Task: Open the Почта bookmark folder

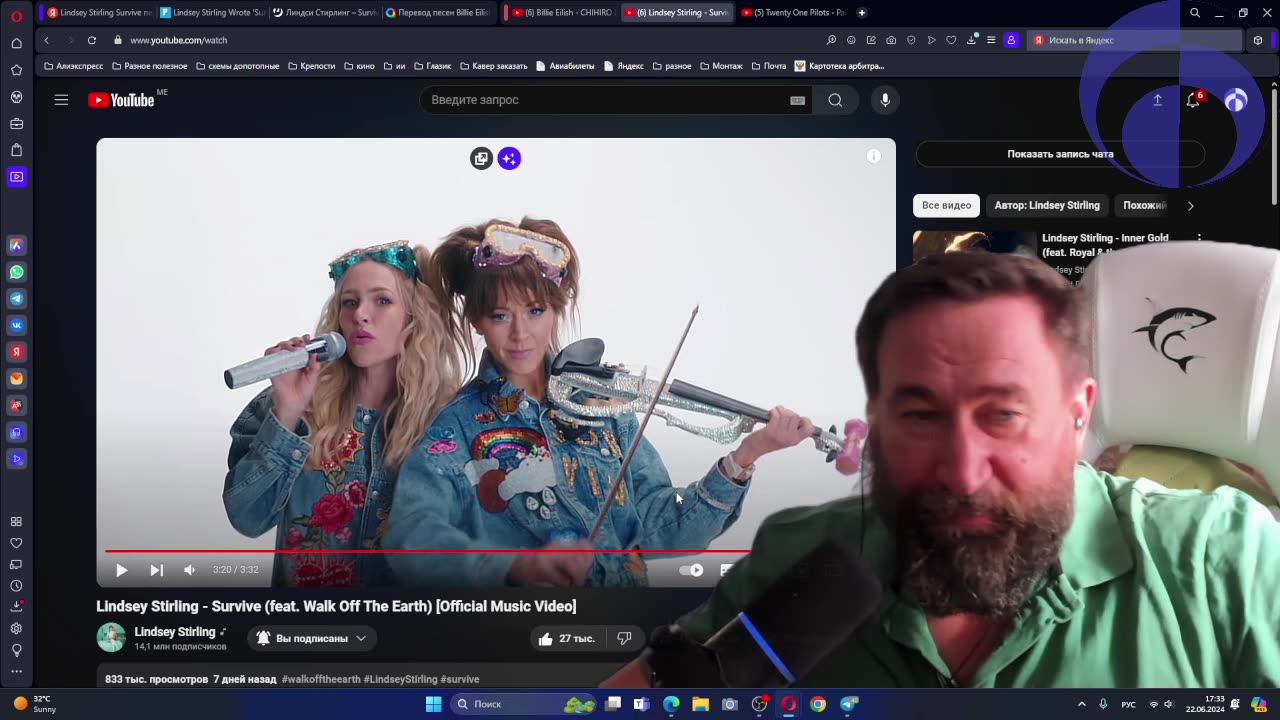Action: (x=769, y=66)
